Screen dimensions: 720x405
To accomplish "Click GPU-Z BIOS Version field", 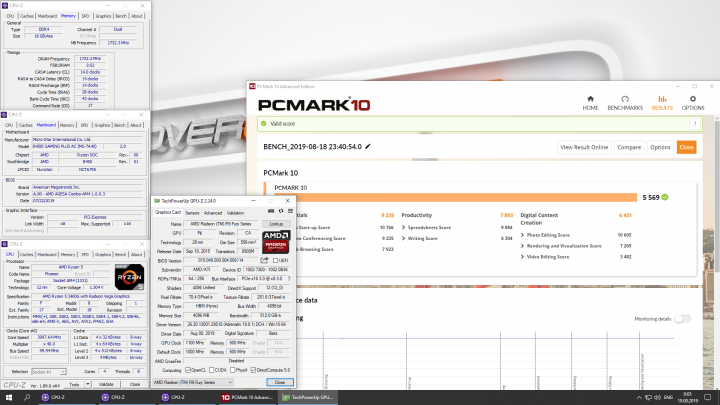I will coord(221,260).
